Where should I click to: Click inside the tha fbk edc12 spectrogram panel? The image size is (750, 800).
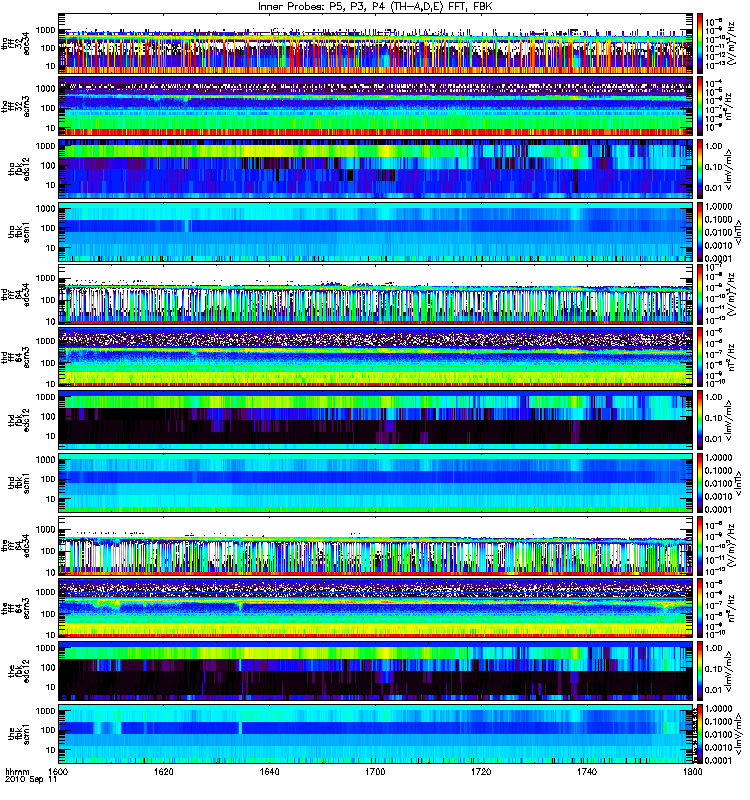point(375,169)
